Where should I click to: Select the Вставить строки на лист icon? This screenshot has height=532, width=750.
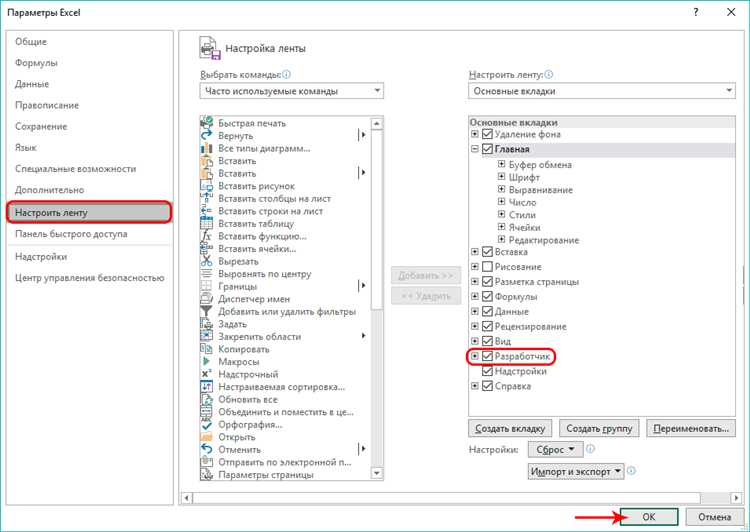click(207, 211)
